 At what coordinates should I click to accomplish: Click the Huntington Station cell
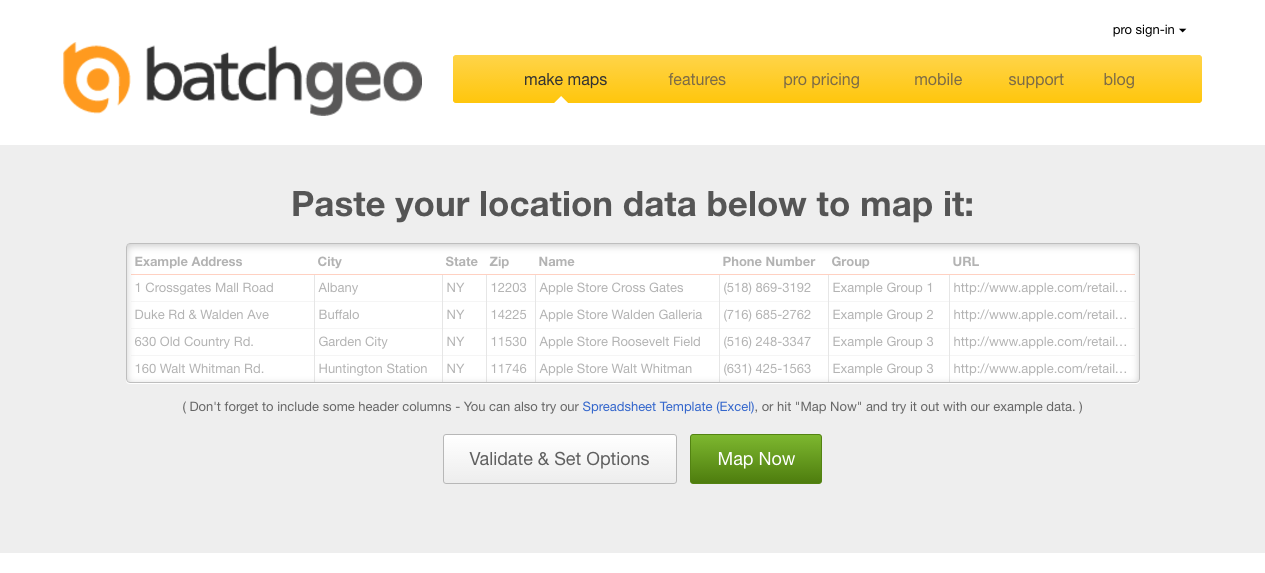pyautogui.click(x=379, y=369)
